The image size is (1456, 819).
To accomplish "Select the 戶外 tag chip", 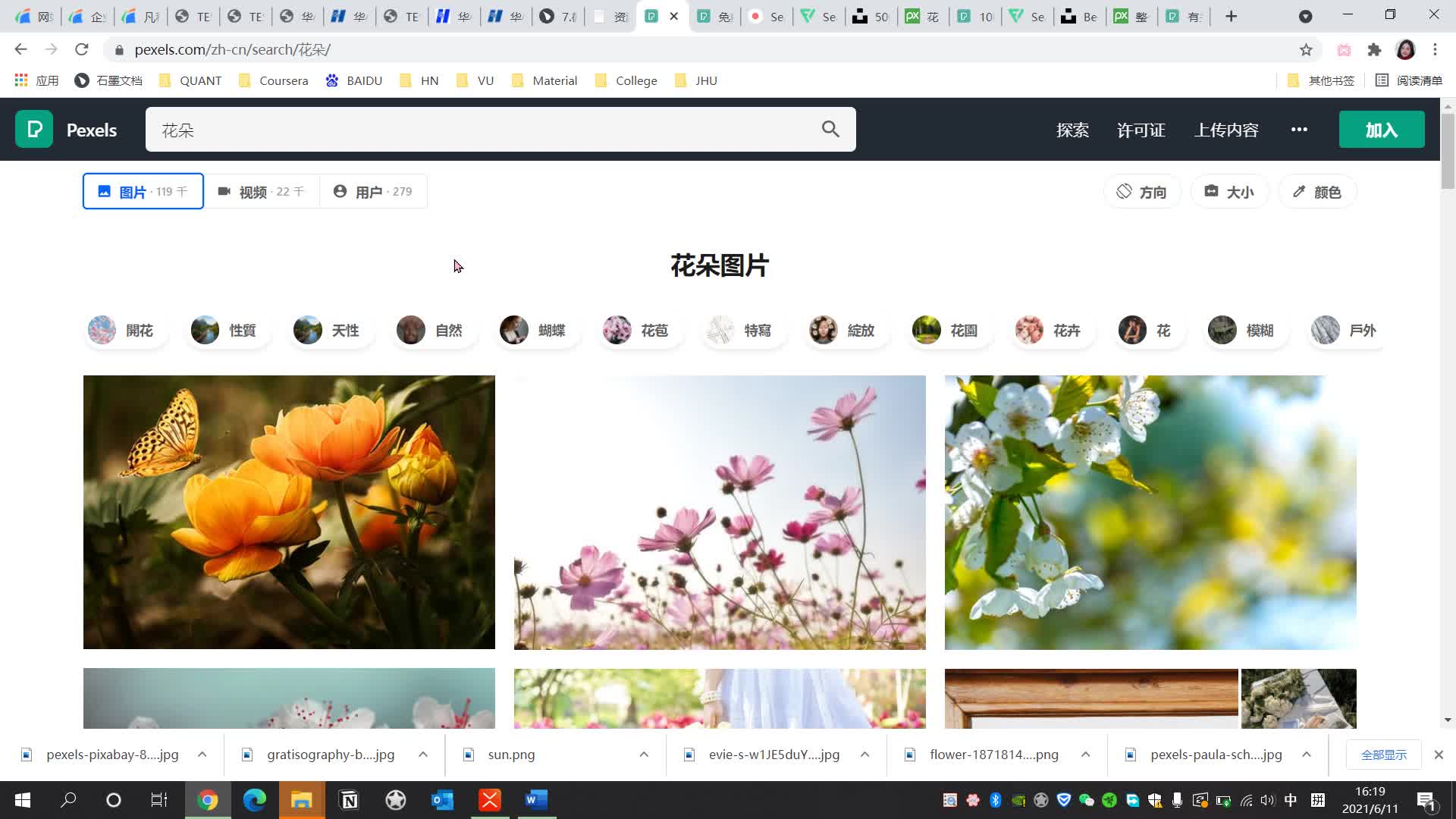I will coord(1347,331).
